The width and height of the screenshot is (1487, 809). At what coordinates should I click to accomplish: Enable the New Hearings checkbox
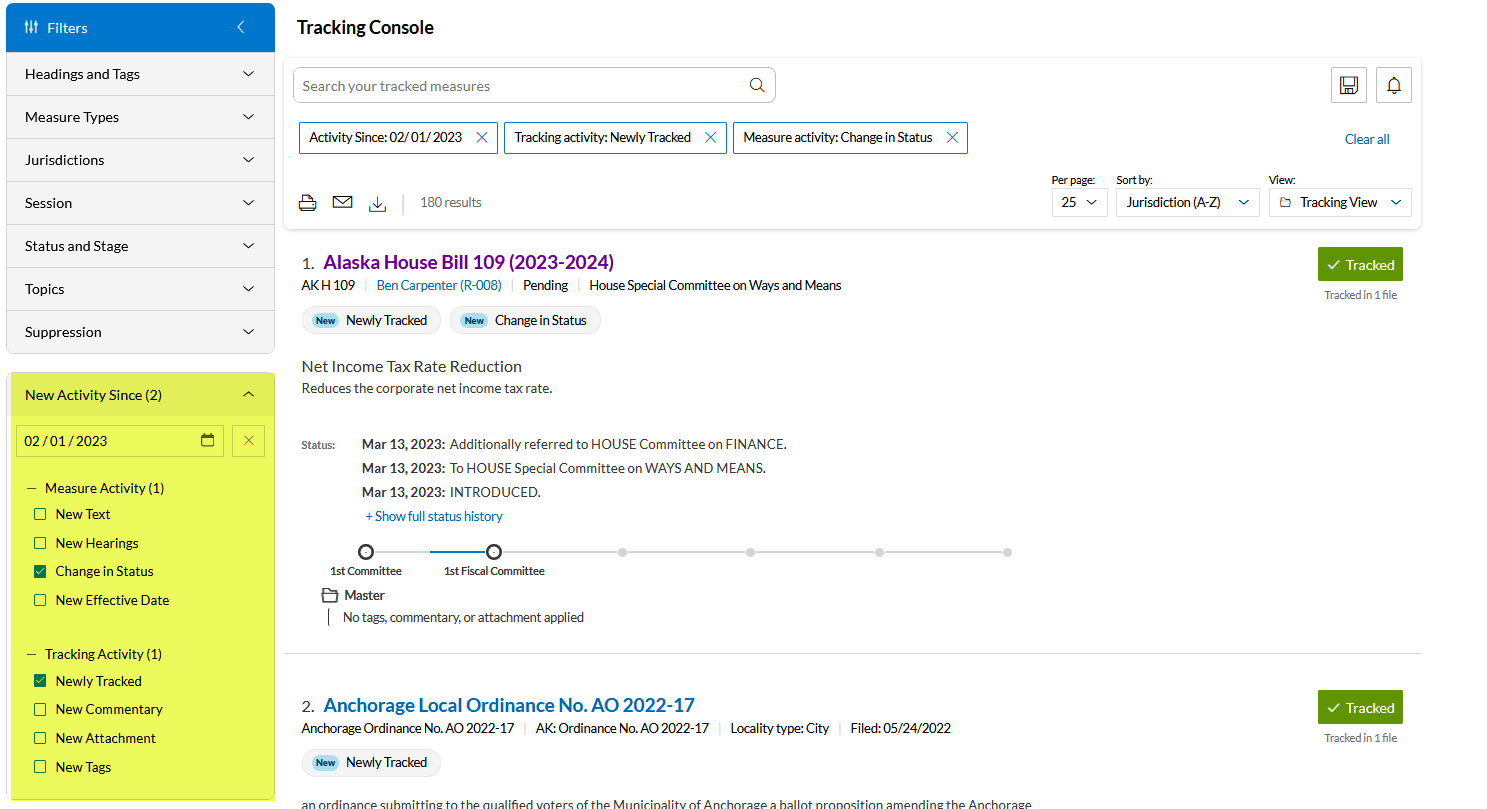pos(40,543)
